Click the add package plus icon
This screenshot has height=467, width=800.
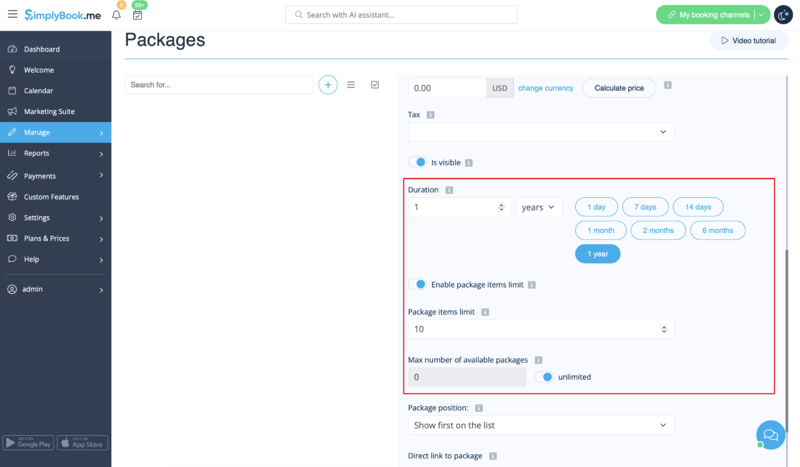328,85
